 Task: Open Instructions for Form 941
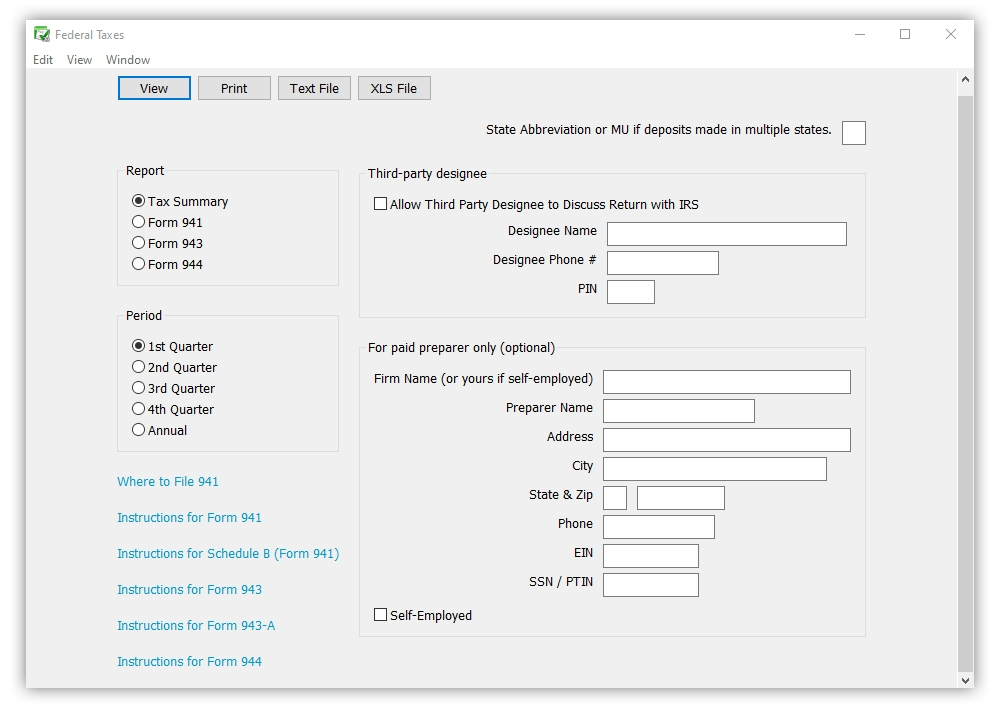189,518
